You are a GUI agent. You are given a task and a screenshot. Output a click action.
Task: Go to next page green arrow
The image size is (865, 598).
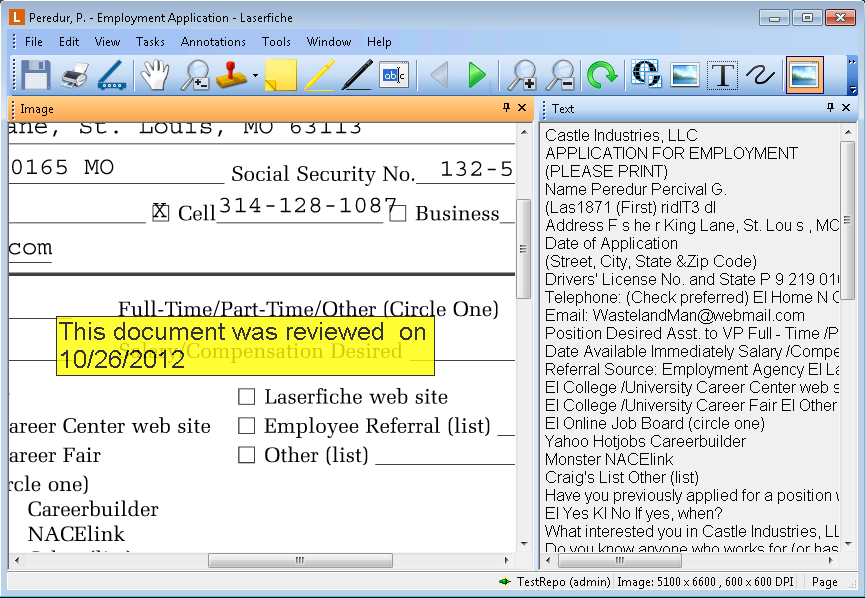click(477, 74)
